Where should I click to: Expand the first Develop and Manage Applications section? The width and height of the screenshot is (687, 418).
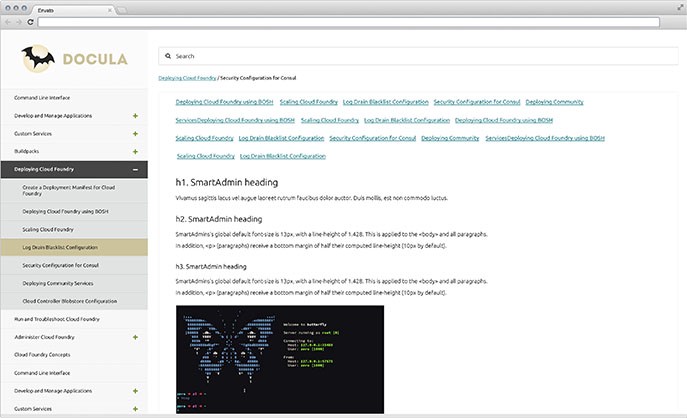[x=135, y=115]
